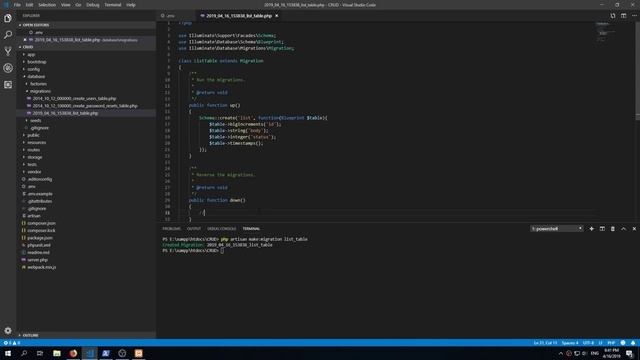This screenshot has width=640, height=360.
Task: Close the list_table.php editor tab
Action: 276,16
